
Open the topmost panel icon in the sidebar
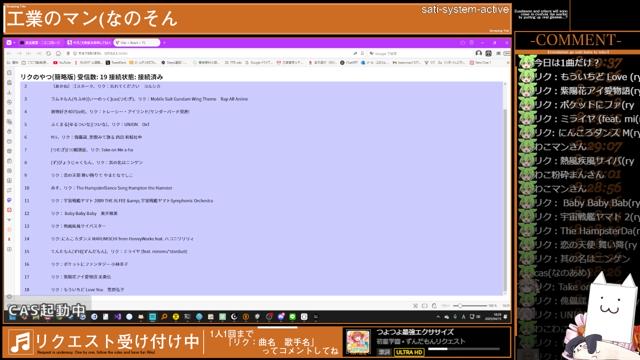tap(9, 73)
